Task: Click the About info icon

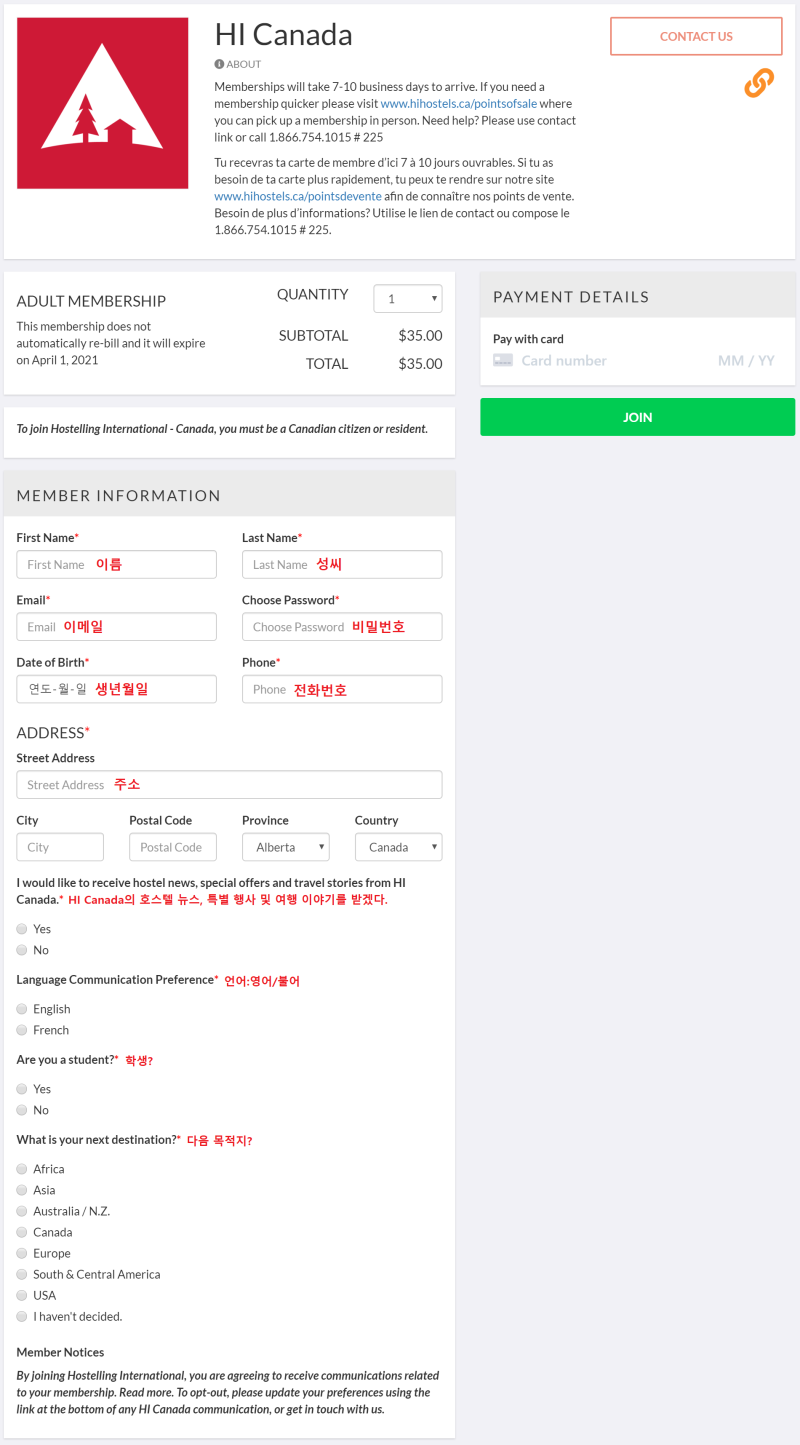Action: tap(219, 64)
